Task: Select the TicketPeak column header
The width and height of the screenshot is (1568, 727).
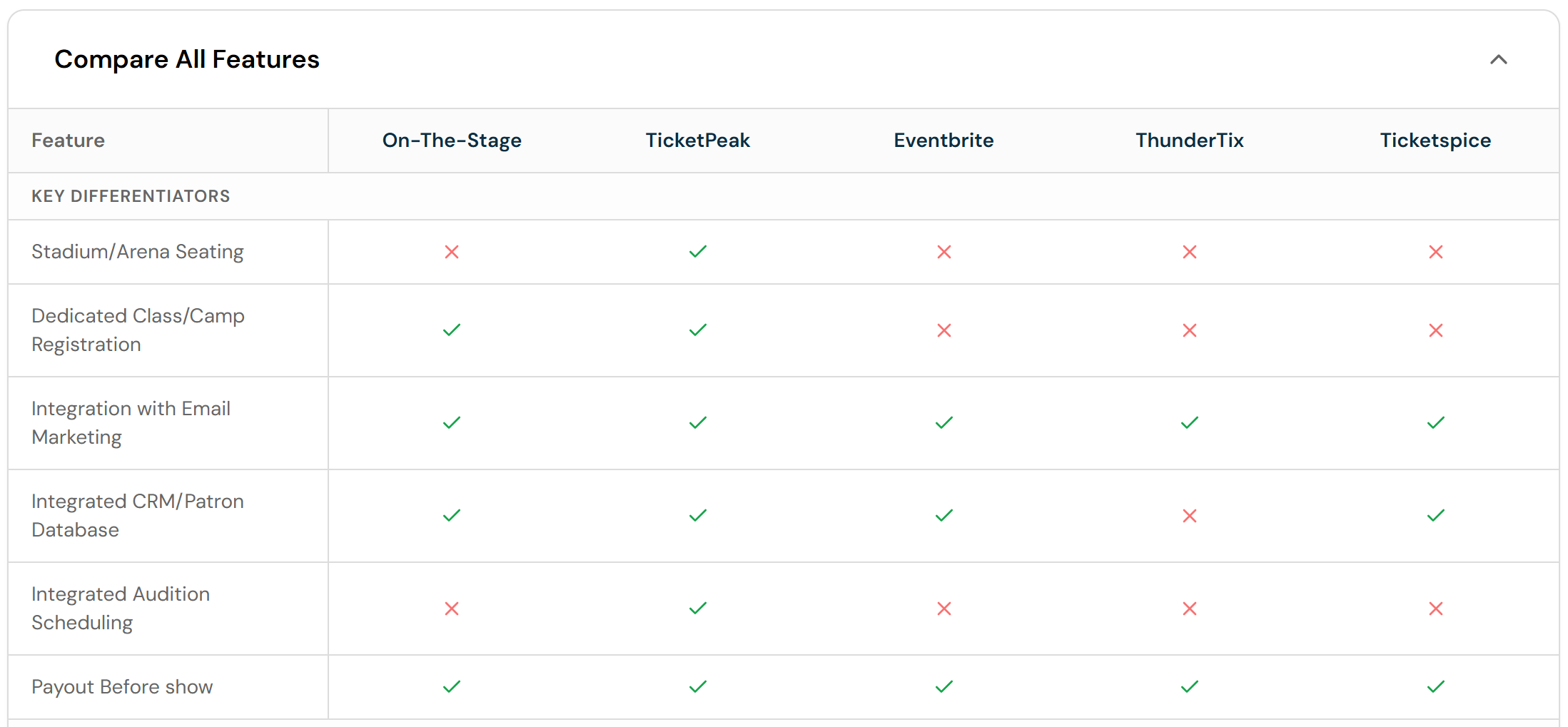Action: pyautogui.click(x=698, y=141)
